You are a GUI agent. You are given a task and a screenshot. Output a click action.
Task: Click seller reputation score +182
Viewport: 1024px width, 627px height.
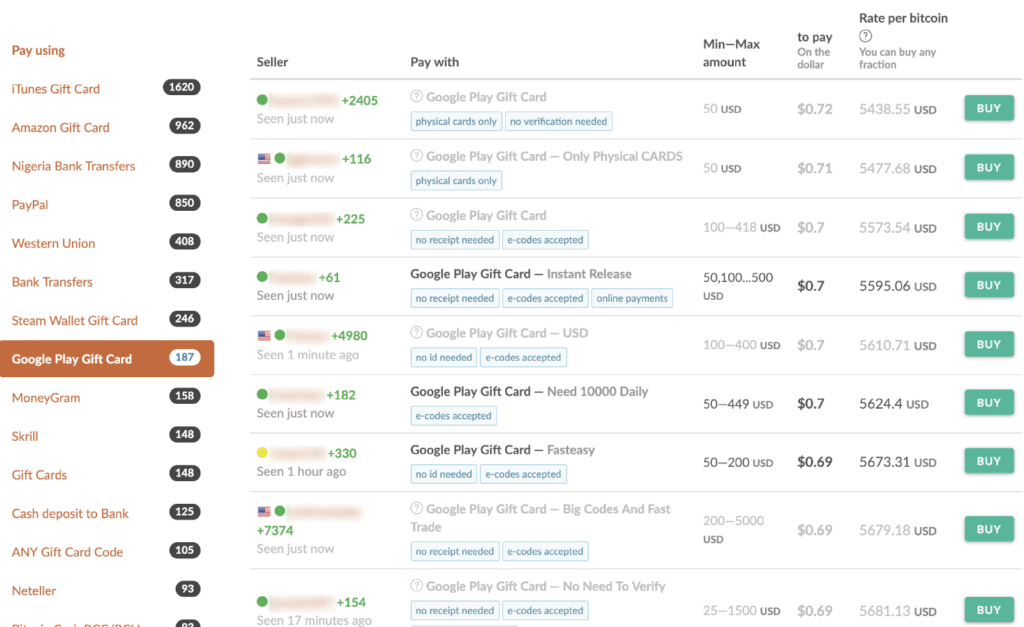tap(341, 395)
